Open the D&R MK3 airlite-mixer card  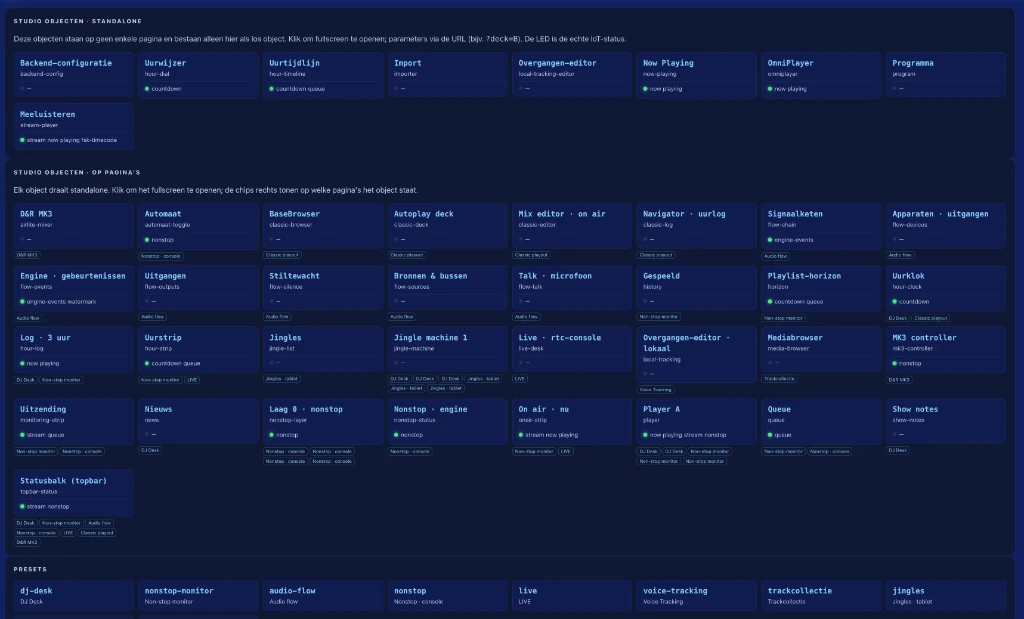[74, 226]
